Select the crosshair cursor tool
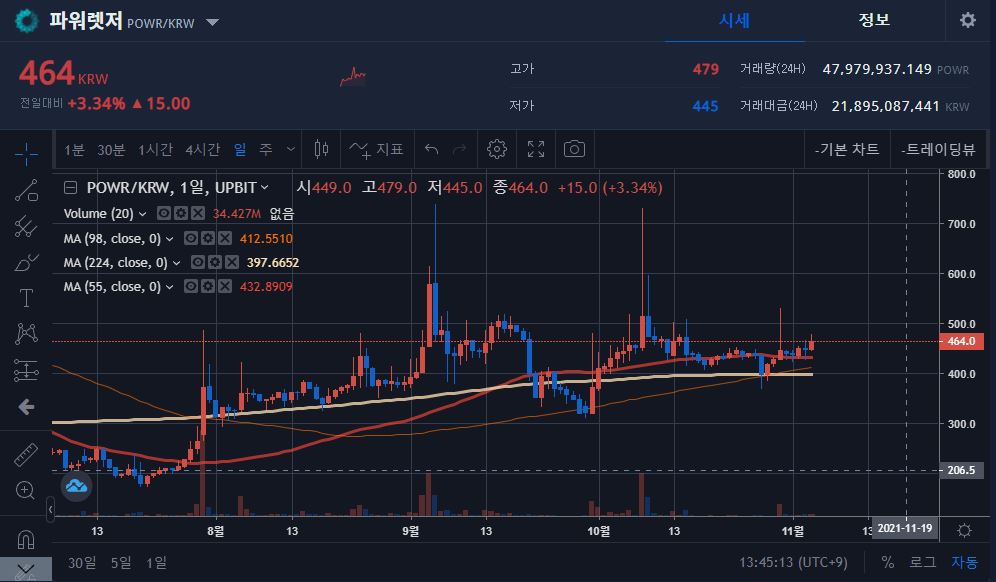Viewport: 996px width, 582px height. point(26,154)
